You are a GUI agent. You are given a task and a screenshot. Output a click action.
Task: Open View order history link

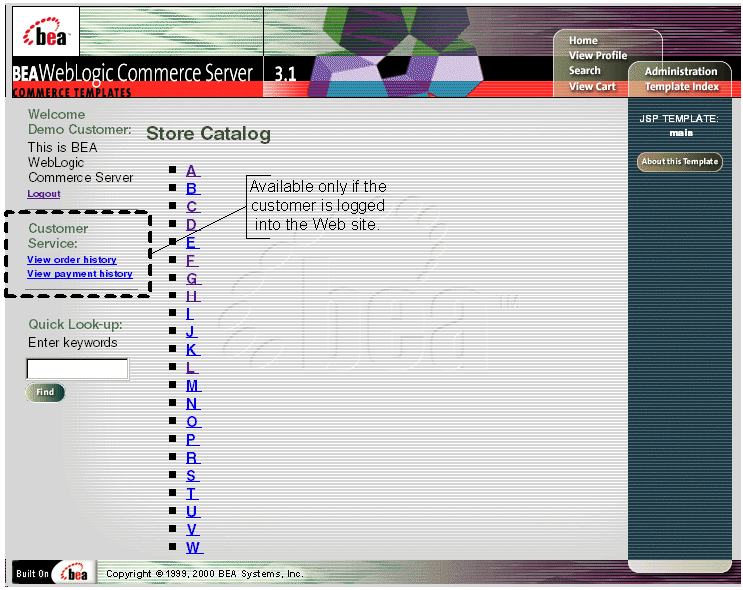pos(72,260)
